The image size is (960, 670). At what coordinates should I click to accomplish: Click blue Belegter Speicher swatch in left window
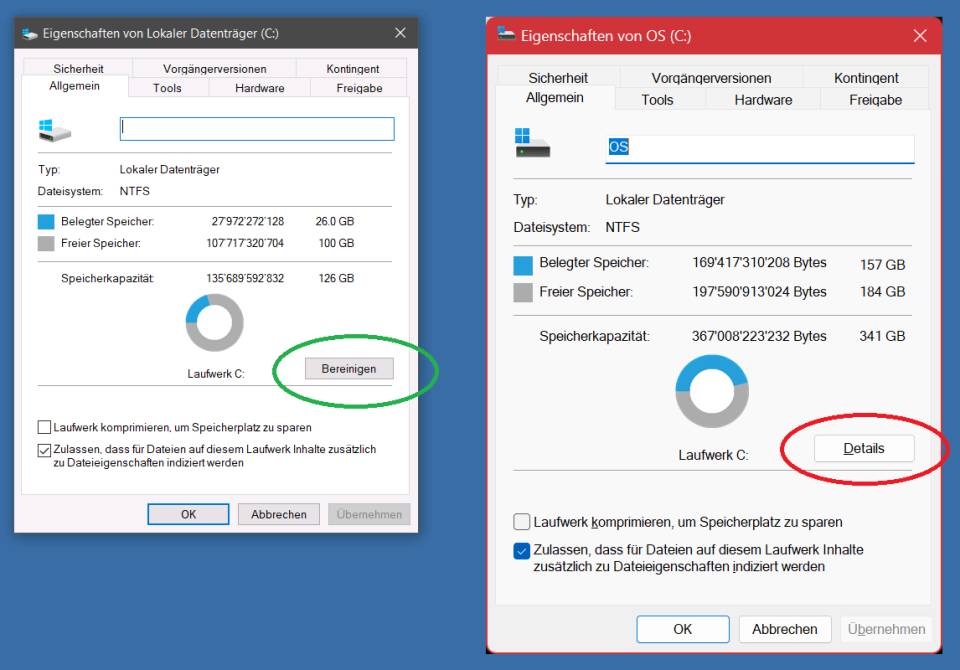coord(46,221)
